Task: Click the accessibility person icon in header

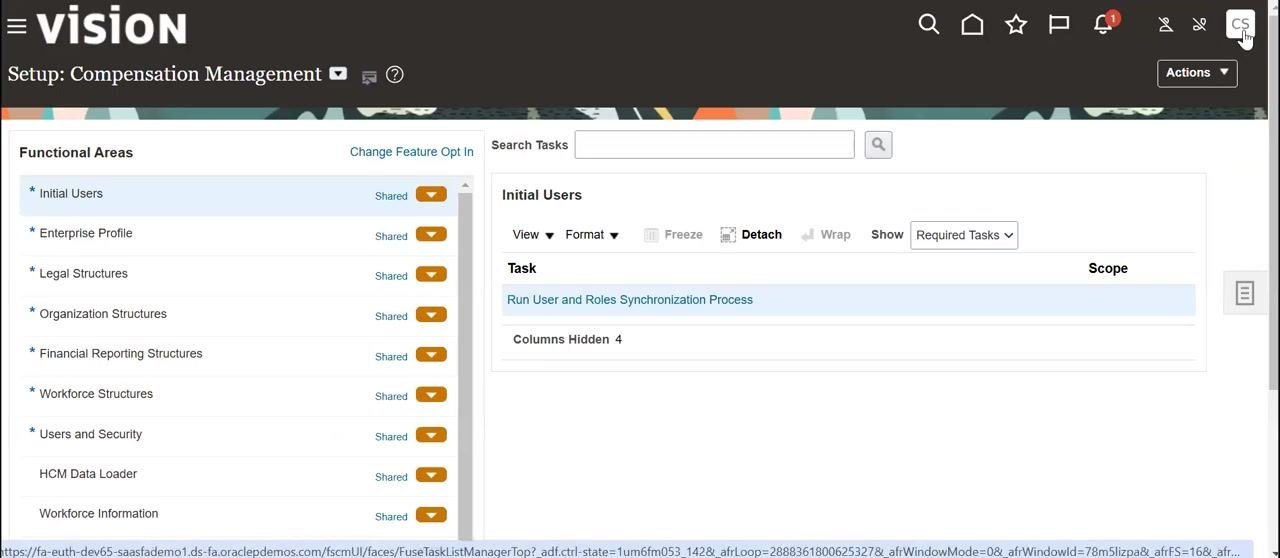Action: 1165,24
